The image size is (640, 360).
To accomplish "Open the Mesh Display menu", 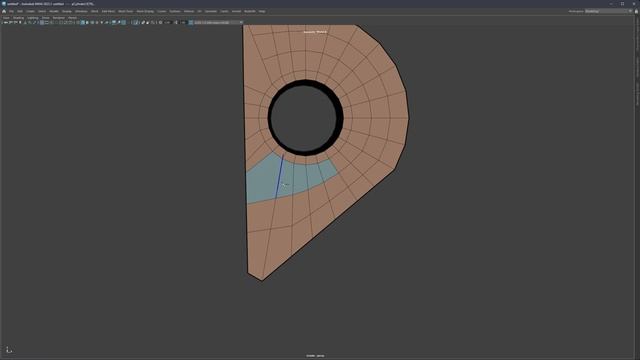I will (x=145, y=11).
